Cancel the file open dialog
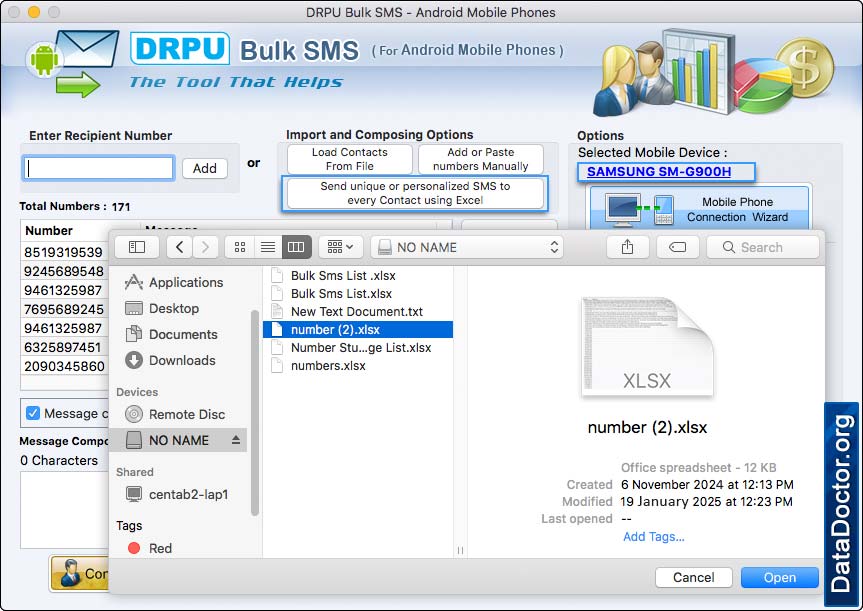Screen dimensions: 863x611 coord(693,577)
